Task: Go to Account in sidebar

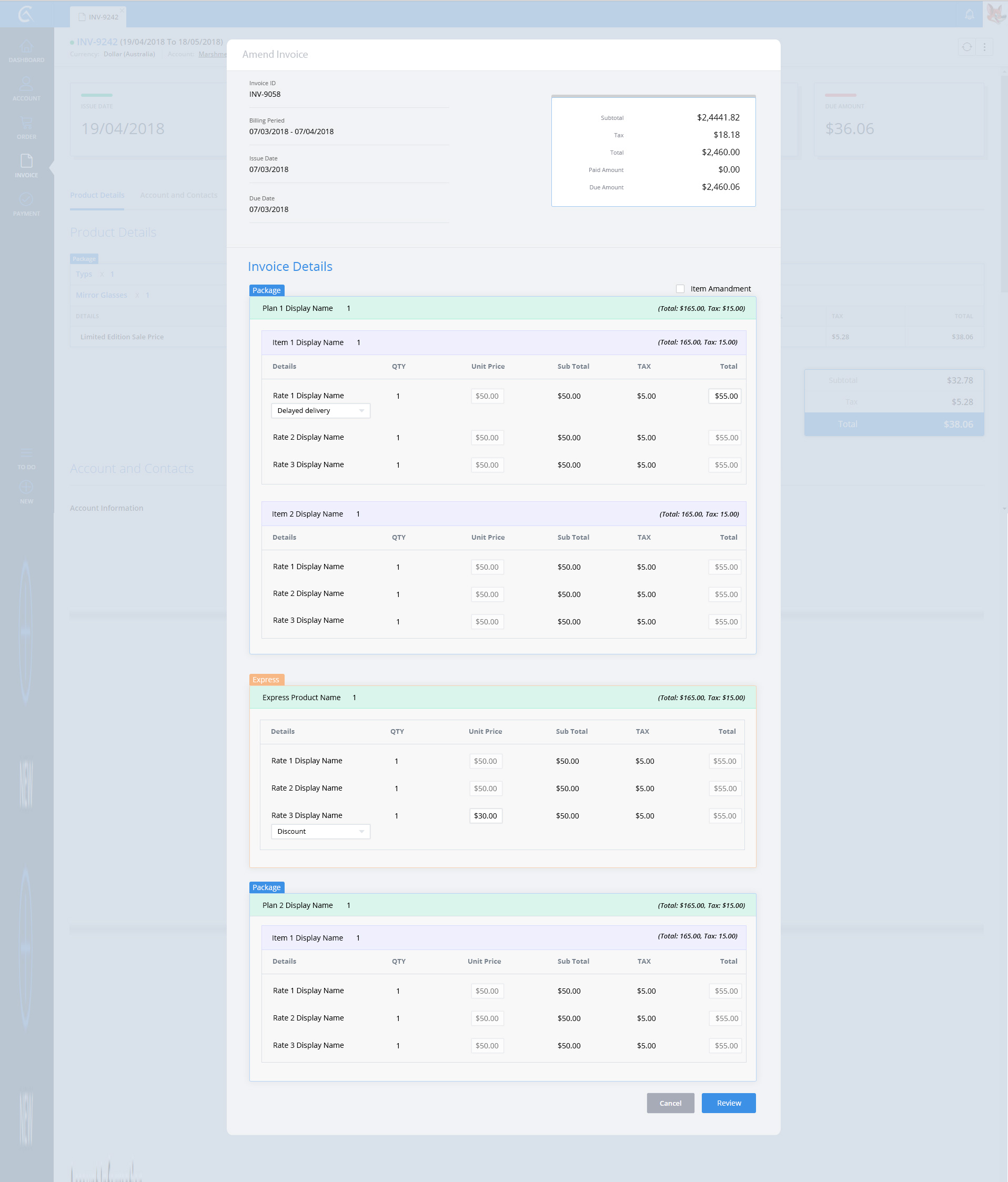Action: 26,88
